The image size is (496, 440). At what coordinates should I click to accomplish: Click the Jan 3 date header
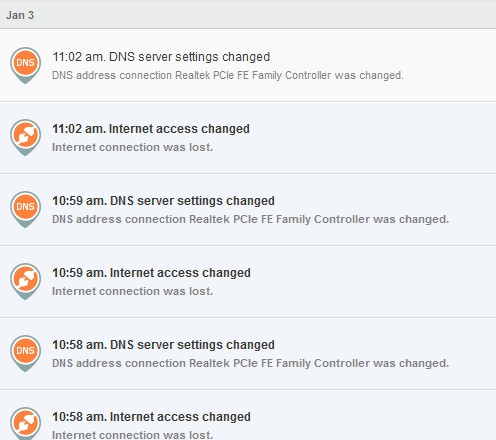click(x=20, y=15)
